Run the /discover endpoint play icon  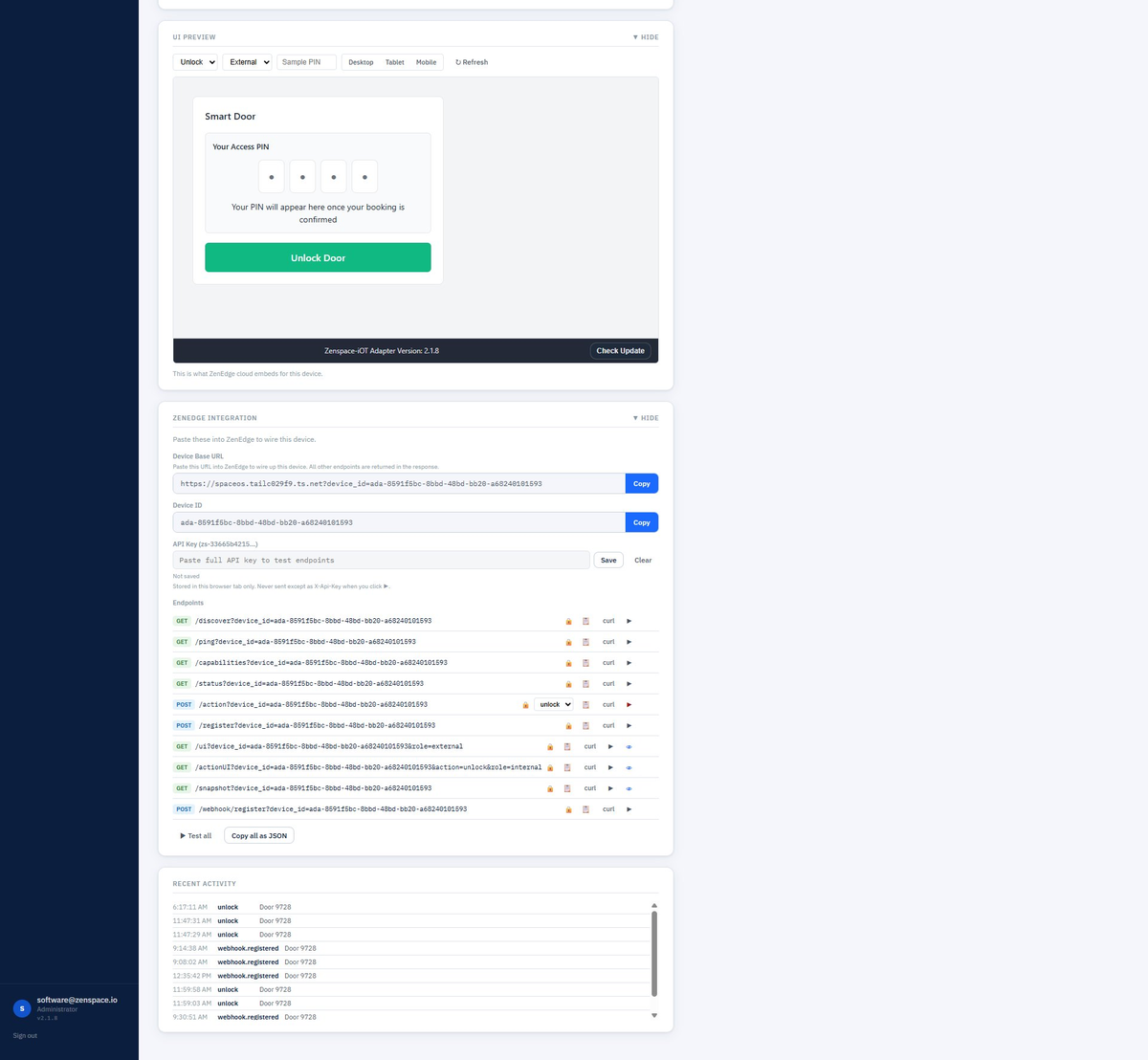click(629, 621)
